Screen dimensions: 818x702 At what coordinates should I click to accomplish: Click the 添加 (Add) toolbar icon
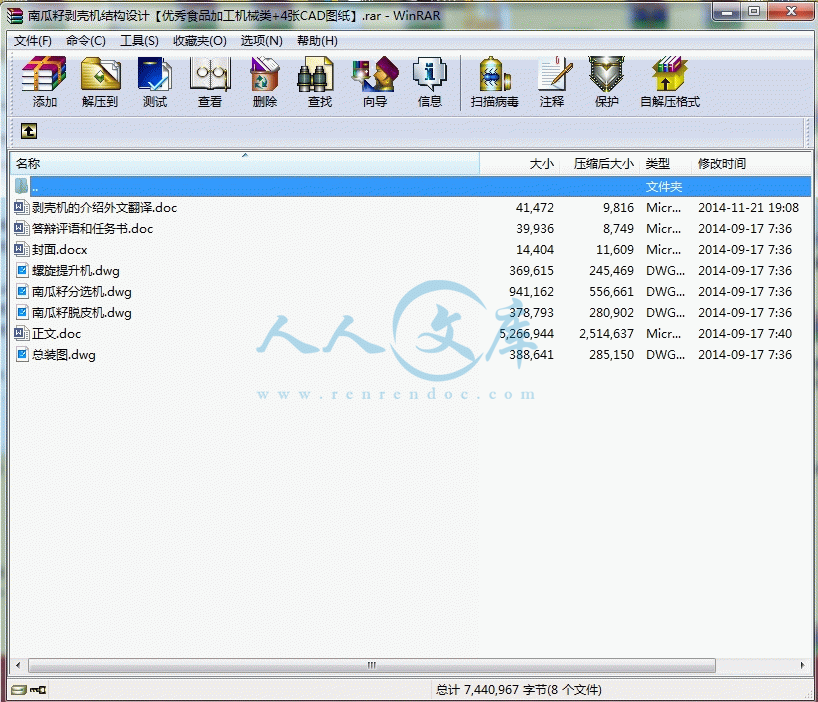[44, 74]
